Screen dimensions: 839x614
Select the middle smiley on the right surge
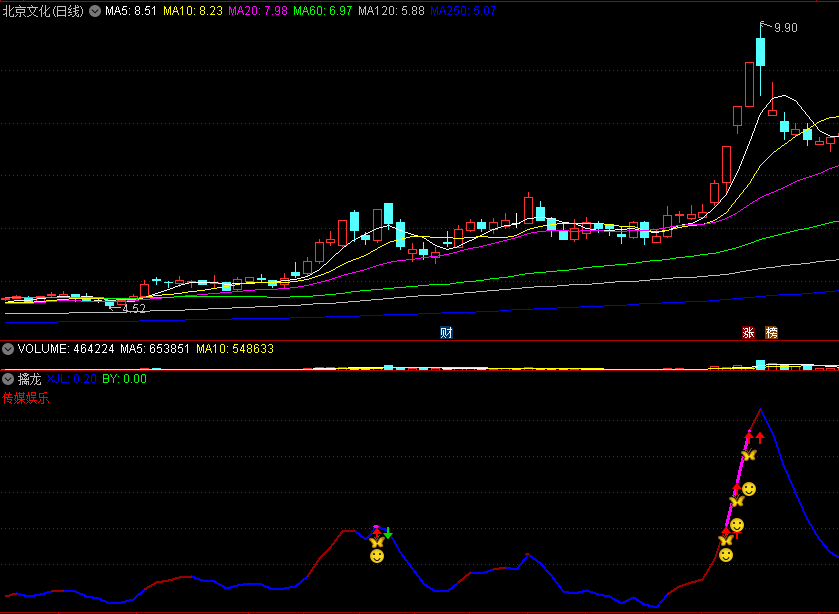(x=737, y=525)
